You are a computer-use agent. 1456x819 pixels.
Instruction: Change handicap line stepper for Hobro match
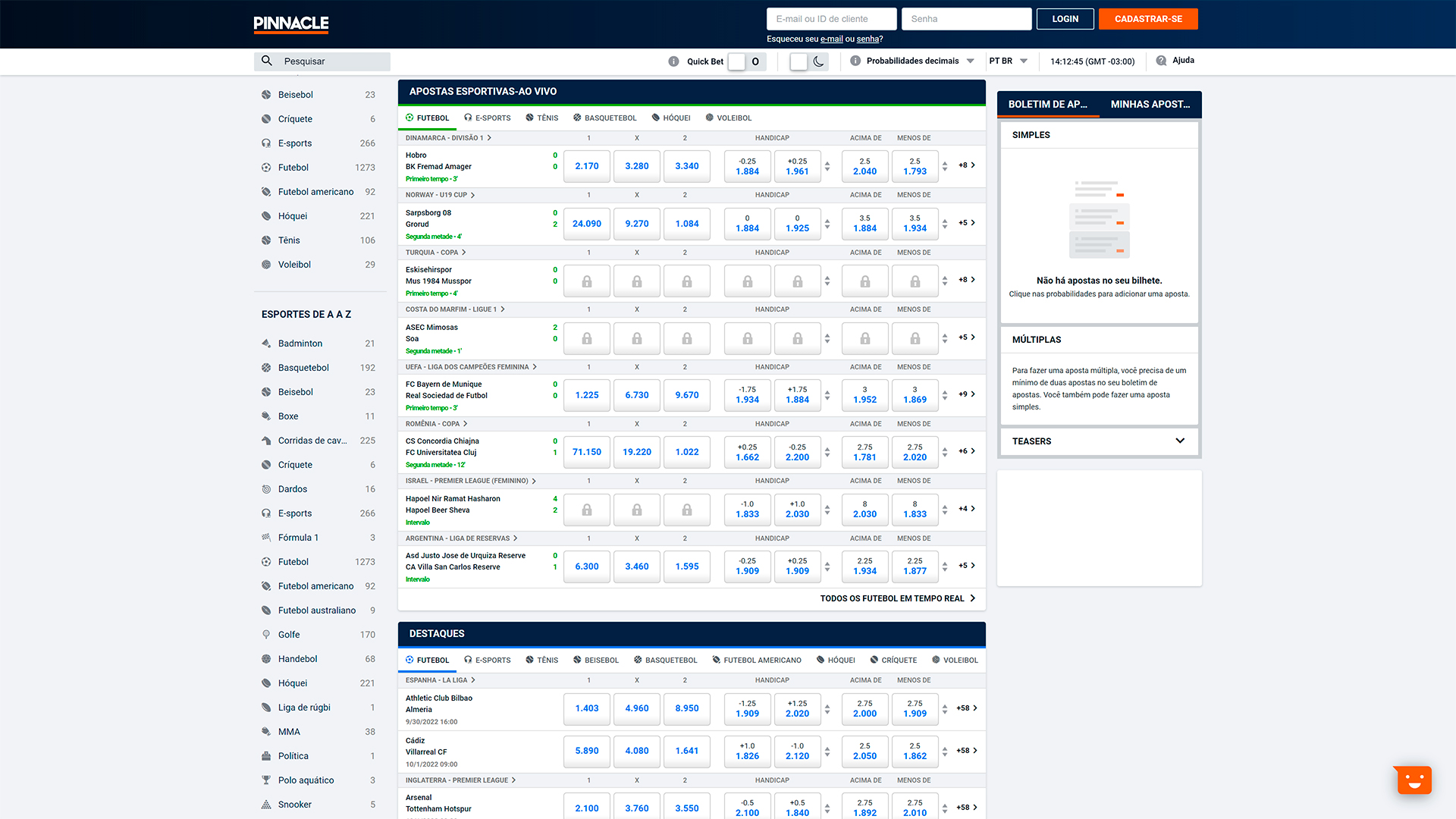pos(827,166)
